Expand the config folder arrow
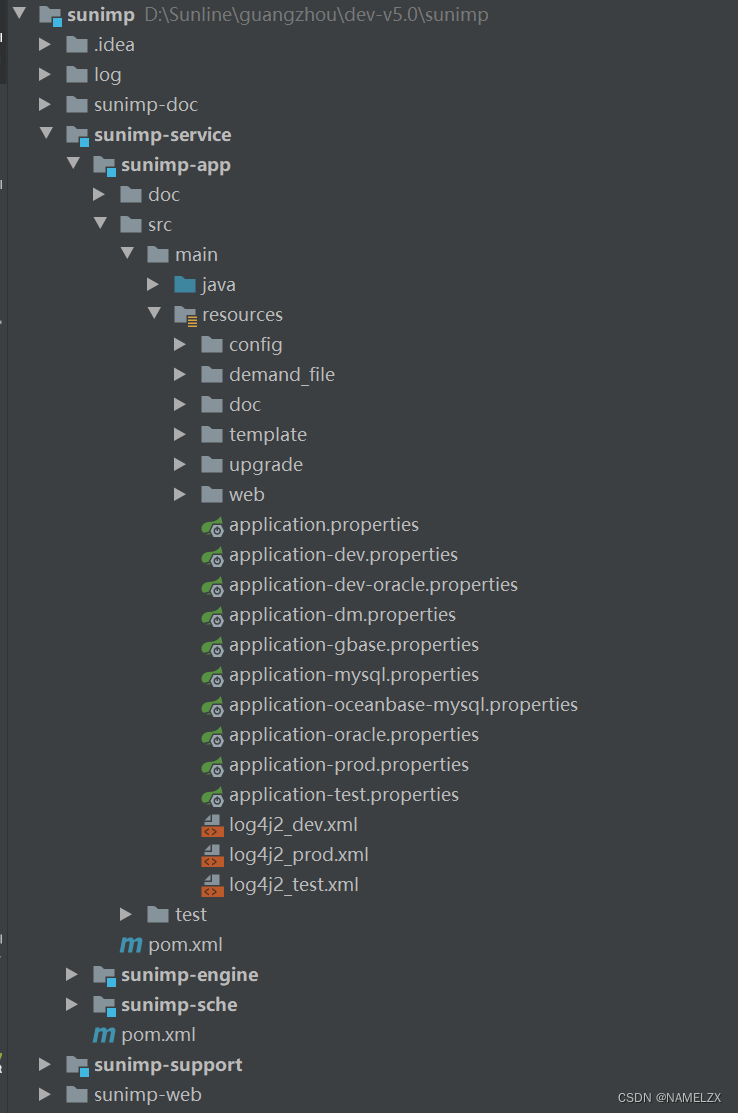This screenshot has width=738, height=1113. [180, 344]
